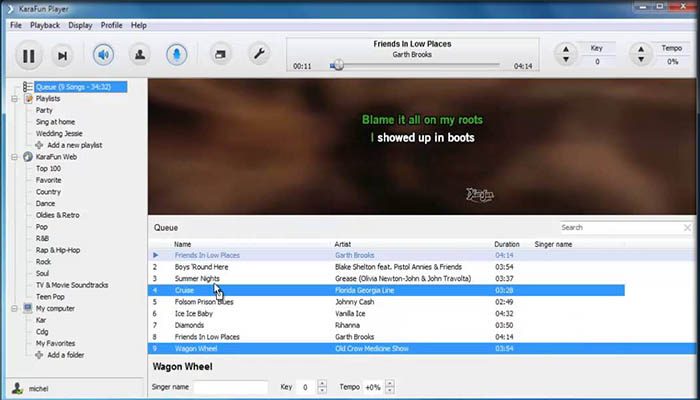This screenshot has width=700, height=400.
Task: Browse the Pop category
Action: 42,227
